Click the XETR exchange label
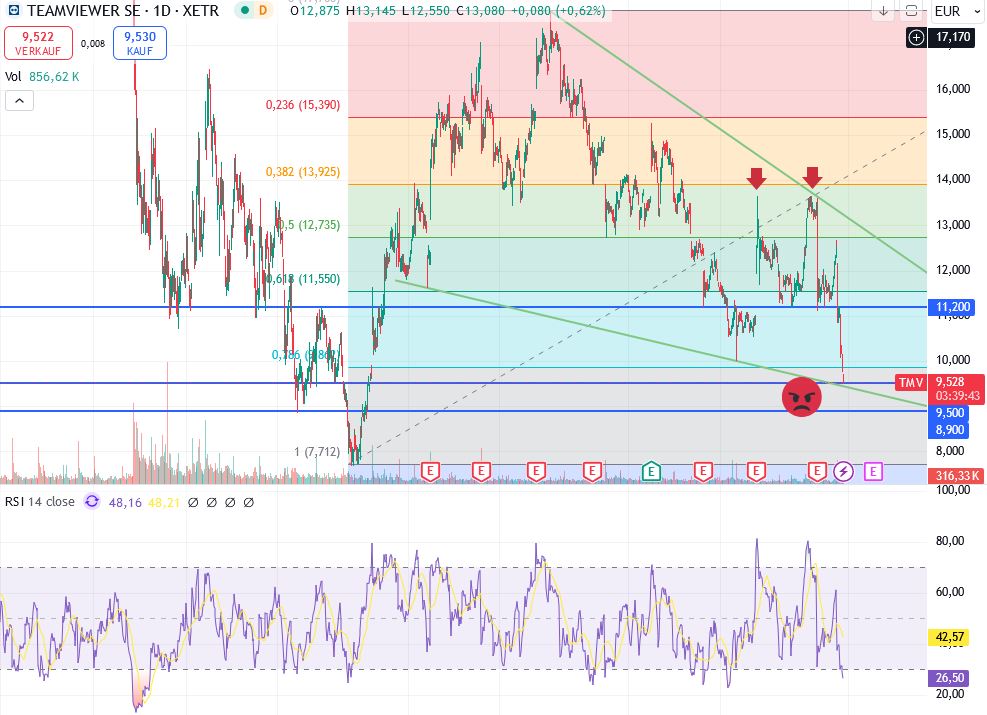The height and width of the screenshot is (715, 987). [201, 11]
